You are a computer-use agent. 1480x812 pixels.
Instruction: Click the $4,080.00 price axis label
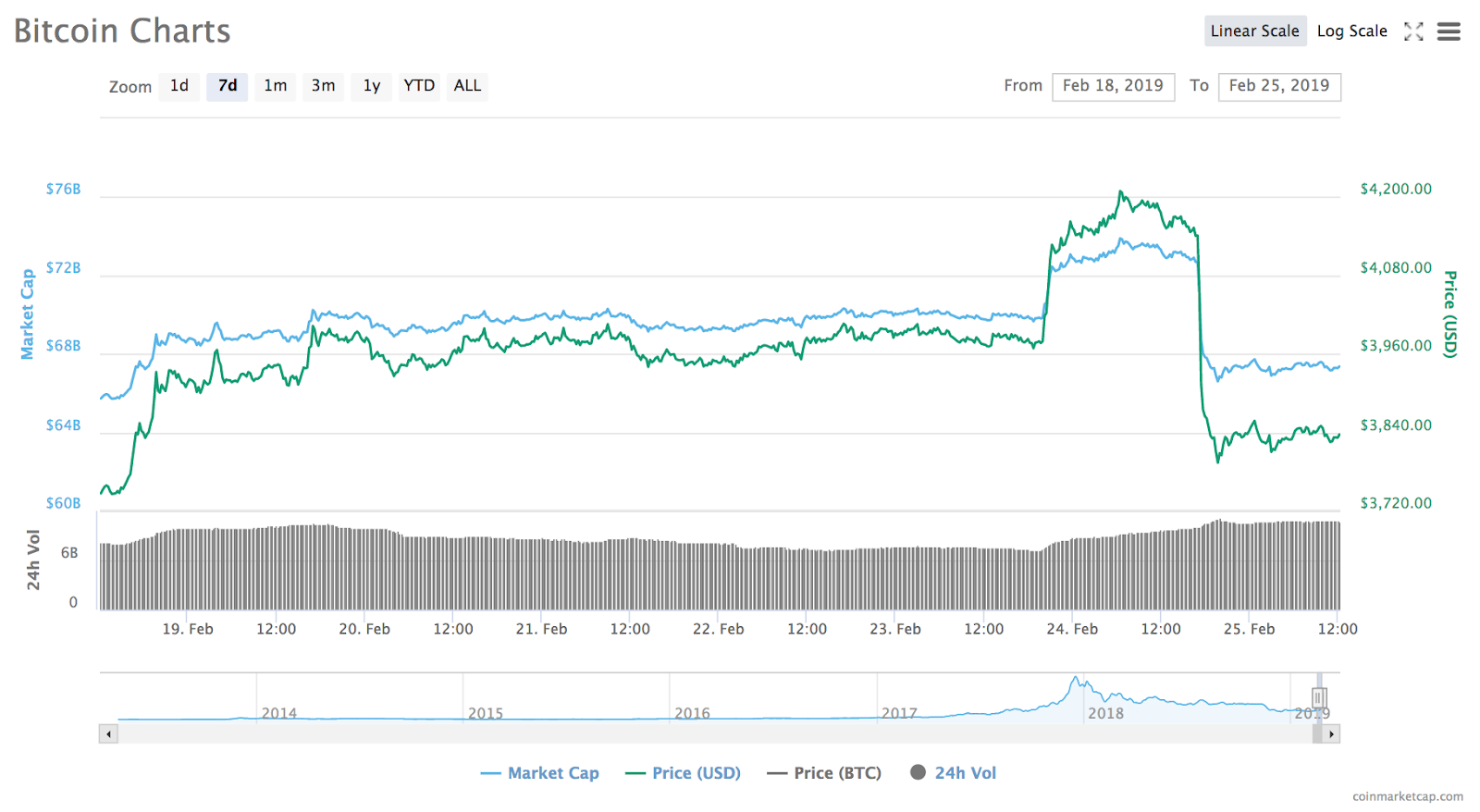point(1396,267)
